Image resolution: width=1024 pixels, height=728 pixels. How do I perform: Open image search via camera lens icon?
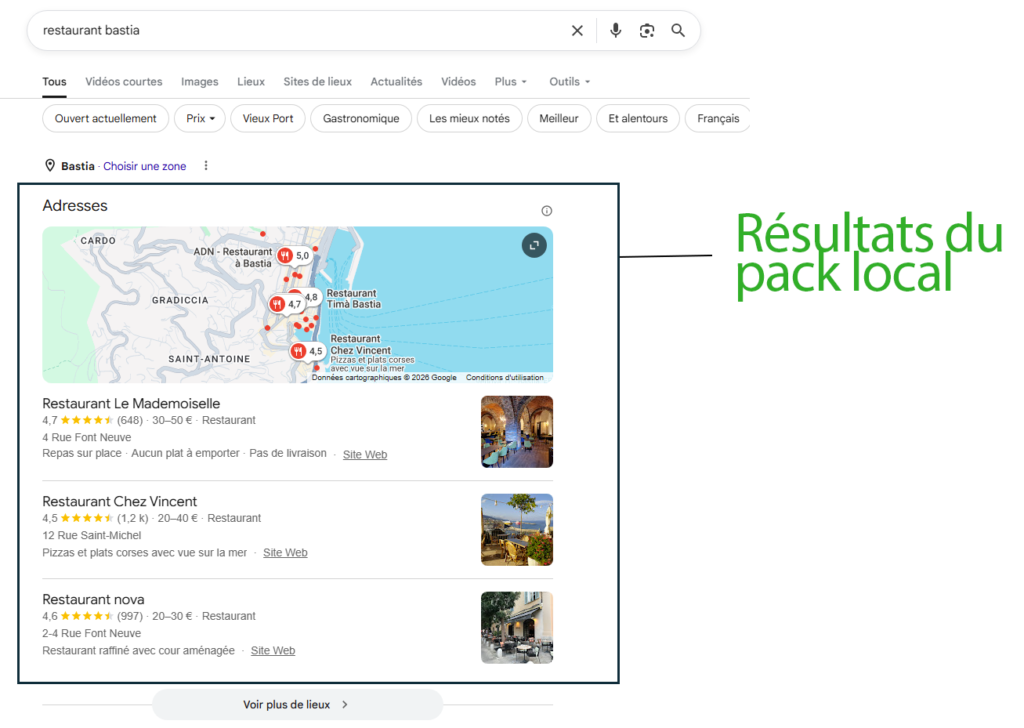(647, 31)
